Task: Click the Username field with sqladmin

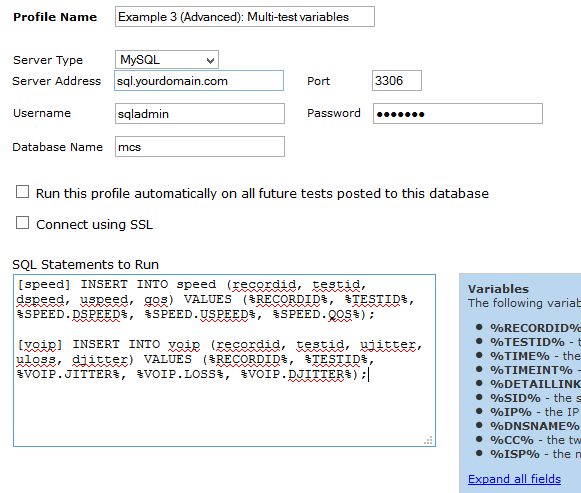Action: point(200,114)
